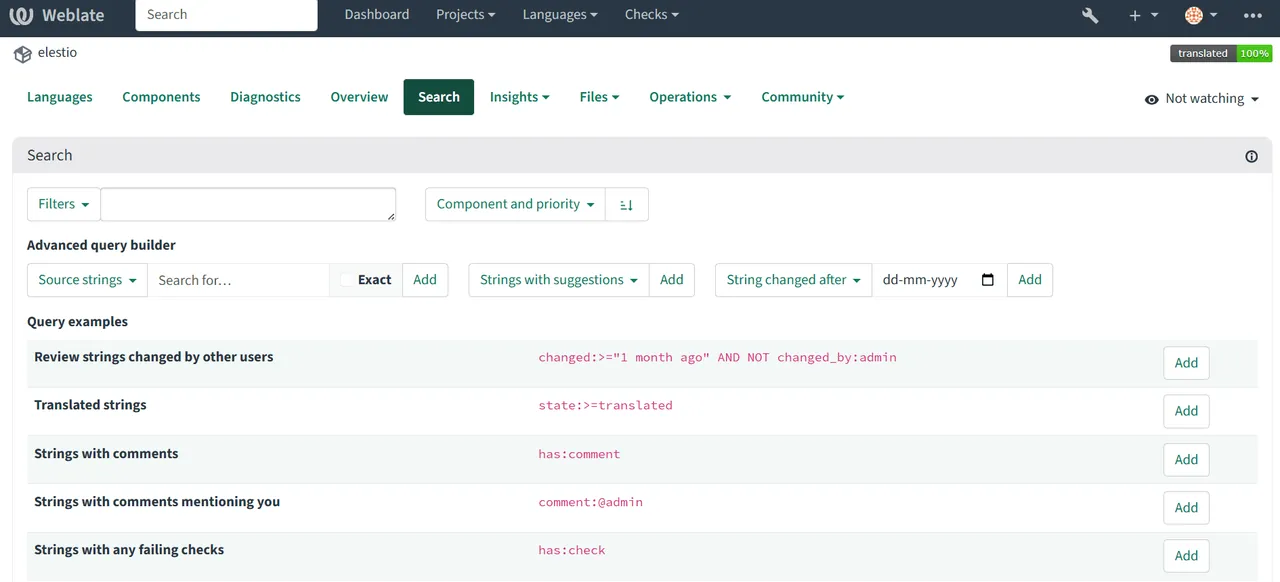
Task: Add the Strings with comments query
Action: (x=1186, y=460)
